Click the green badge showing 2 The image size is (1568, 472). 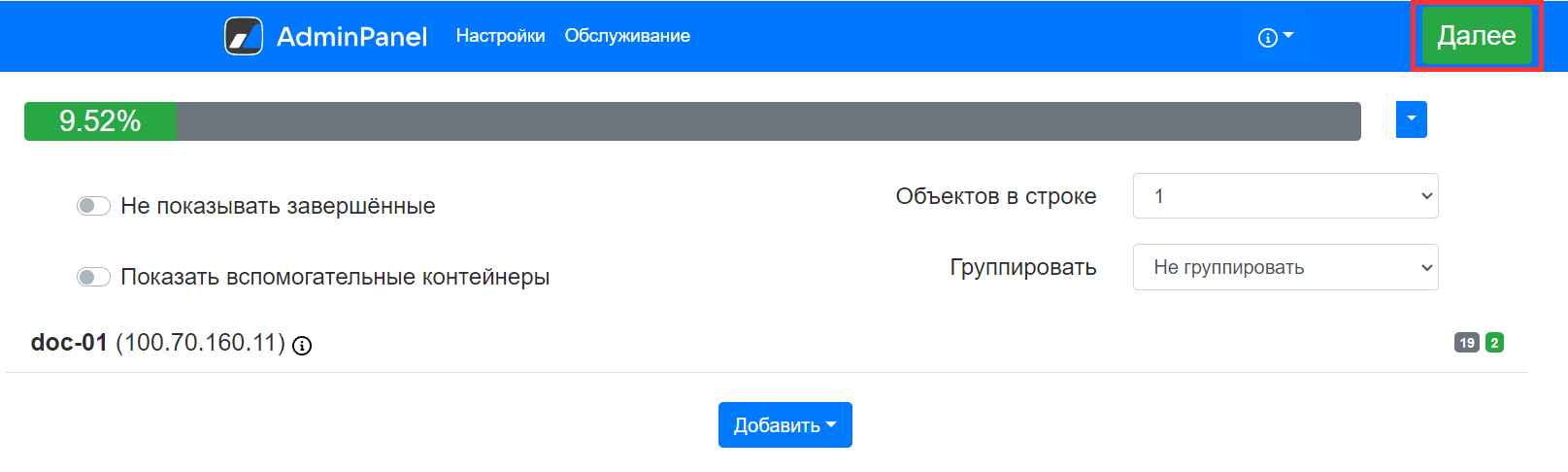(x=1494, y=343)
